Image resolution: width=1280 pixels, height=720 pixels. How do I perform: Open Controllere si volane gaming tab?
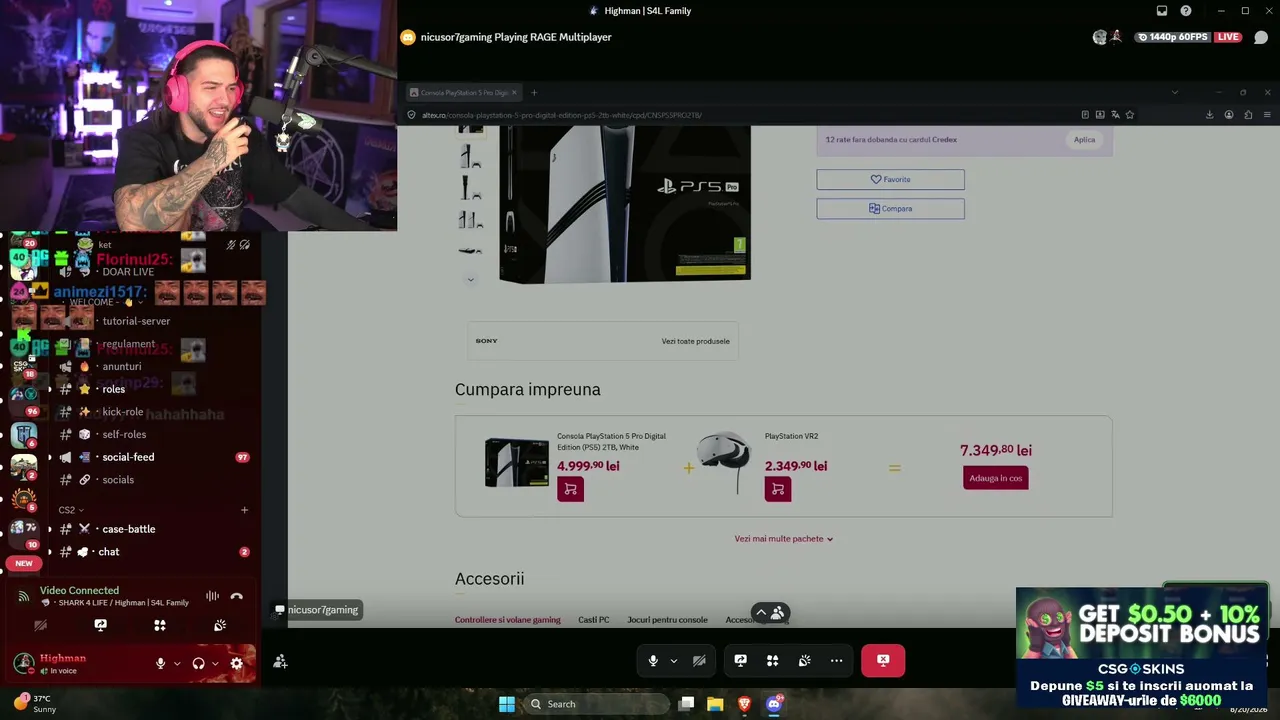pos(508,620)
